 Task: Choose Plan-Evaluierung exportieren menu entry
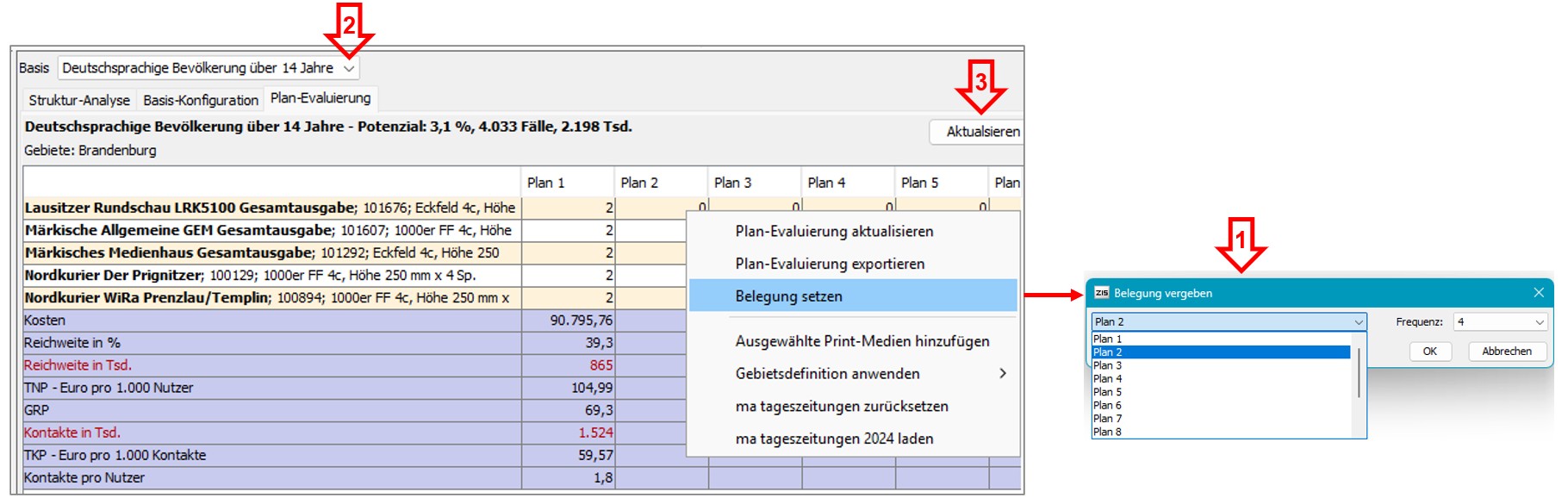coord(830,264)
